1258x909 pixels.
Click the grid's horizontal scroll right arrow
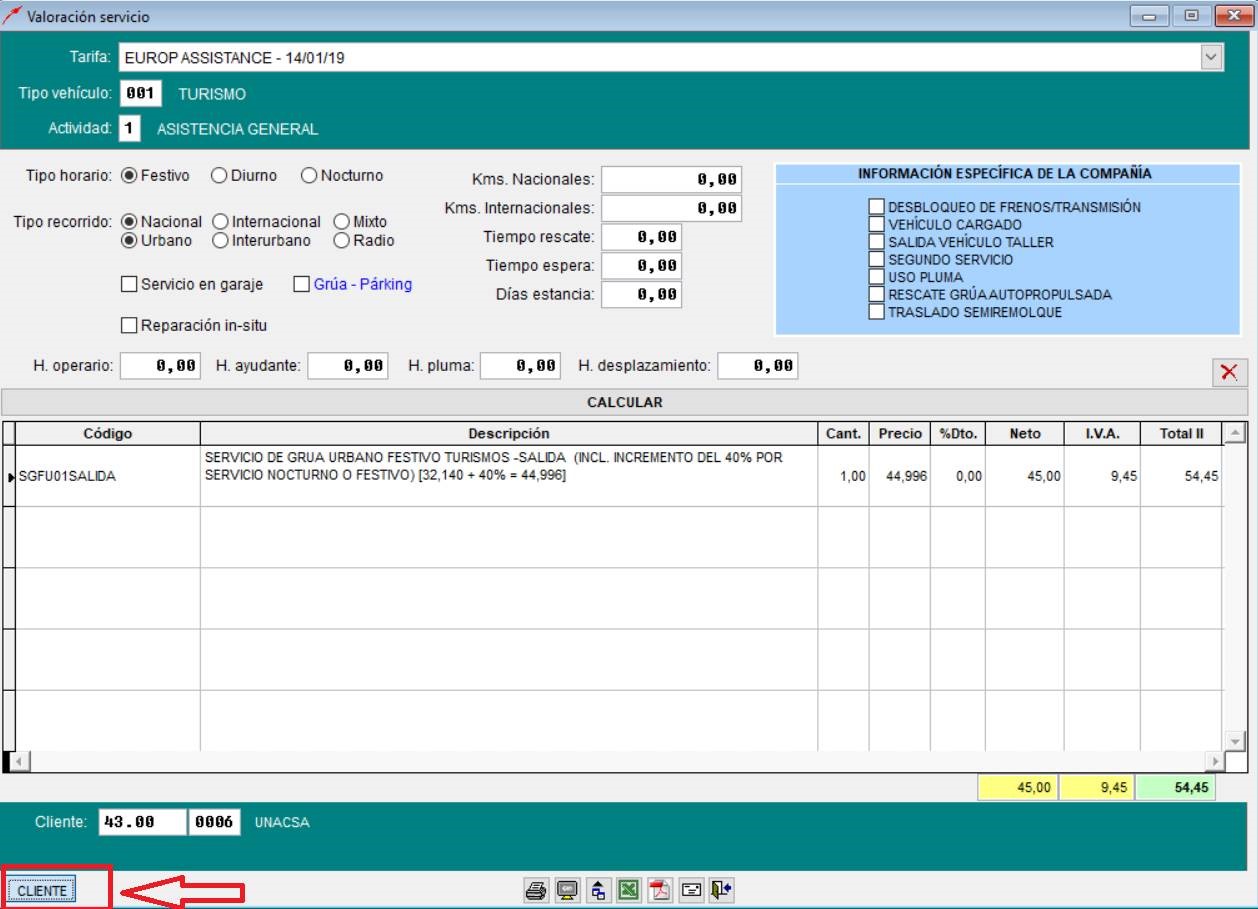pyautogui.click(x=1216, y=762)
